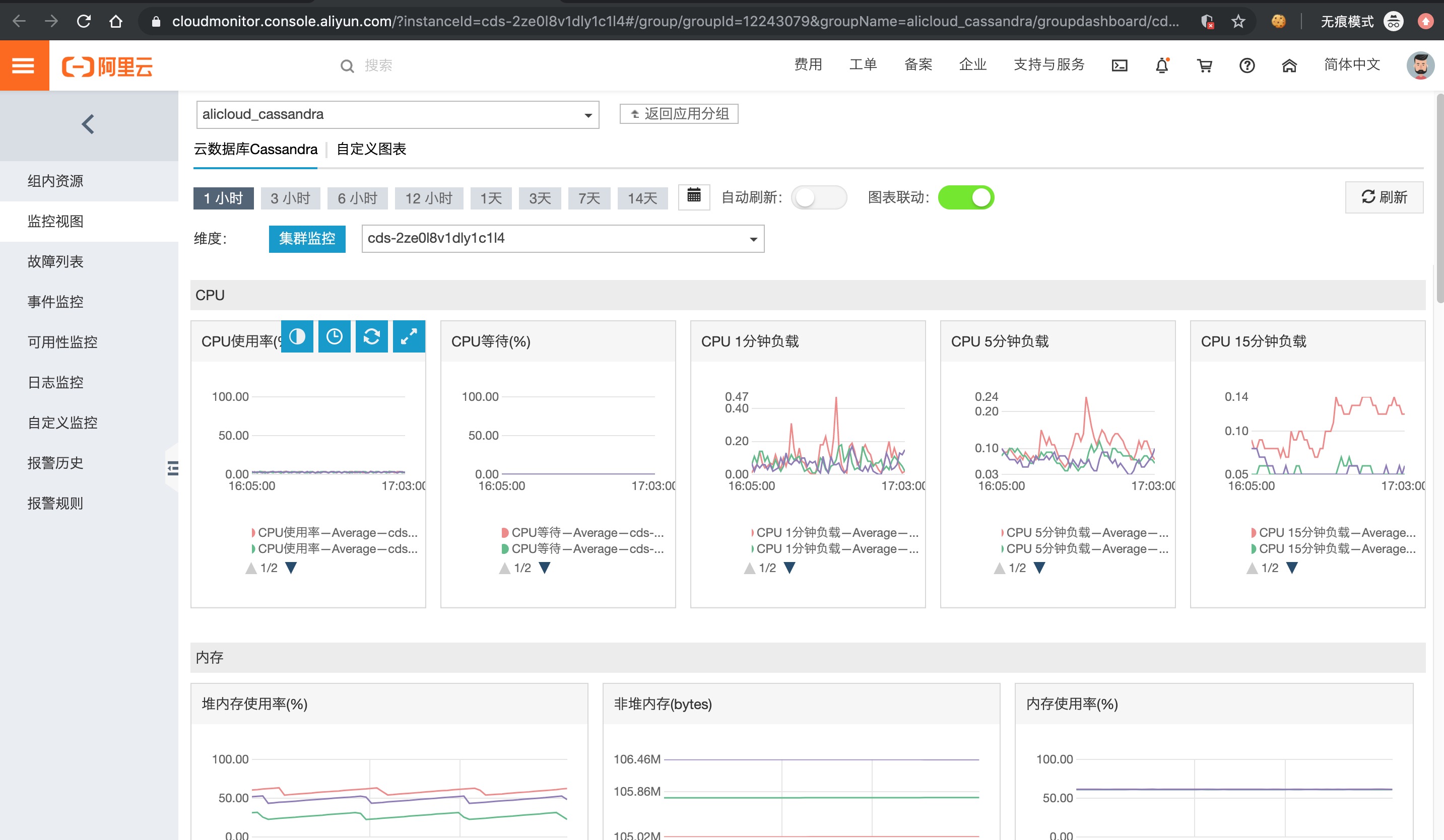Reload the browser page
This screenshot has height=840, width=1444.
tap(84, 21)
